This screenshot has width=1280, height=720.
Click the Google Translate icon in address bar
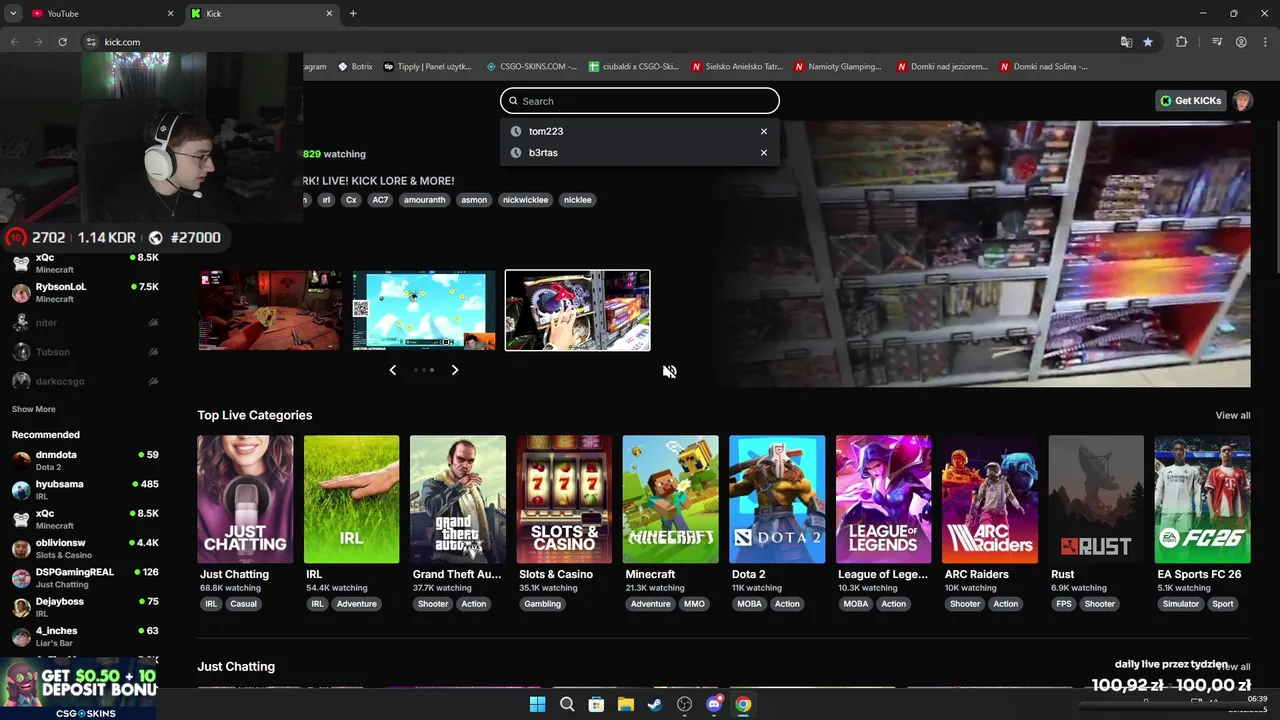point(1126,42)
